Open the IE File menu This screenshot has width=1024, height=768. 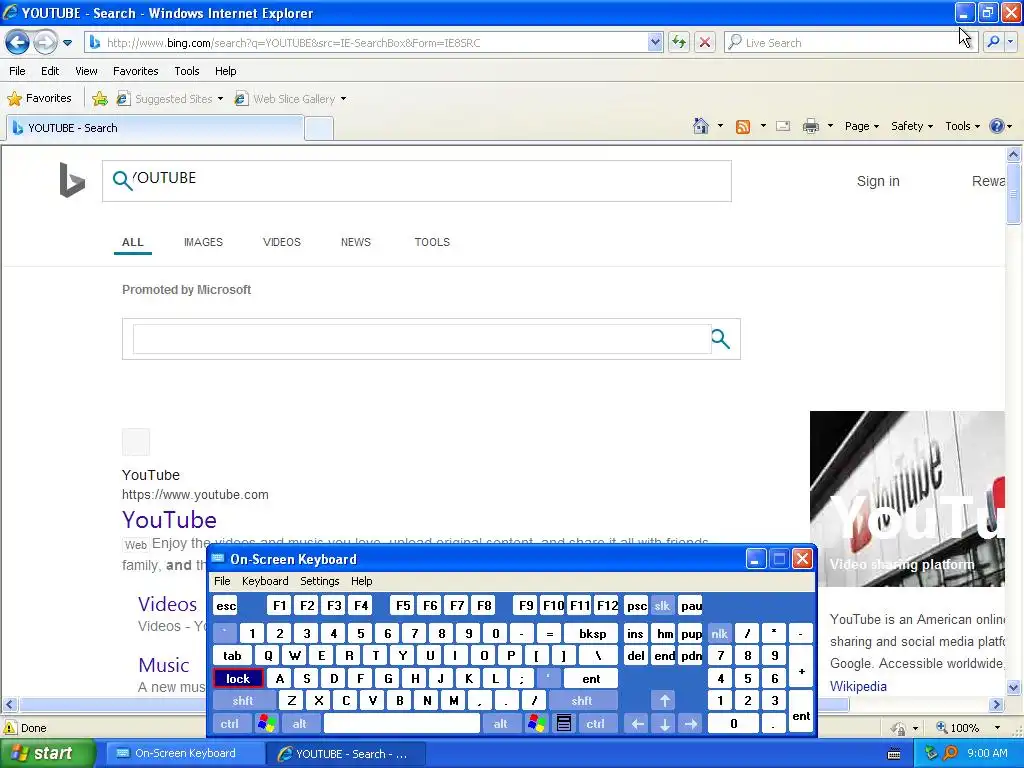18,71
